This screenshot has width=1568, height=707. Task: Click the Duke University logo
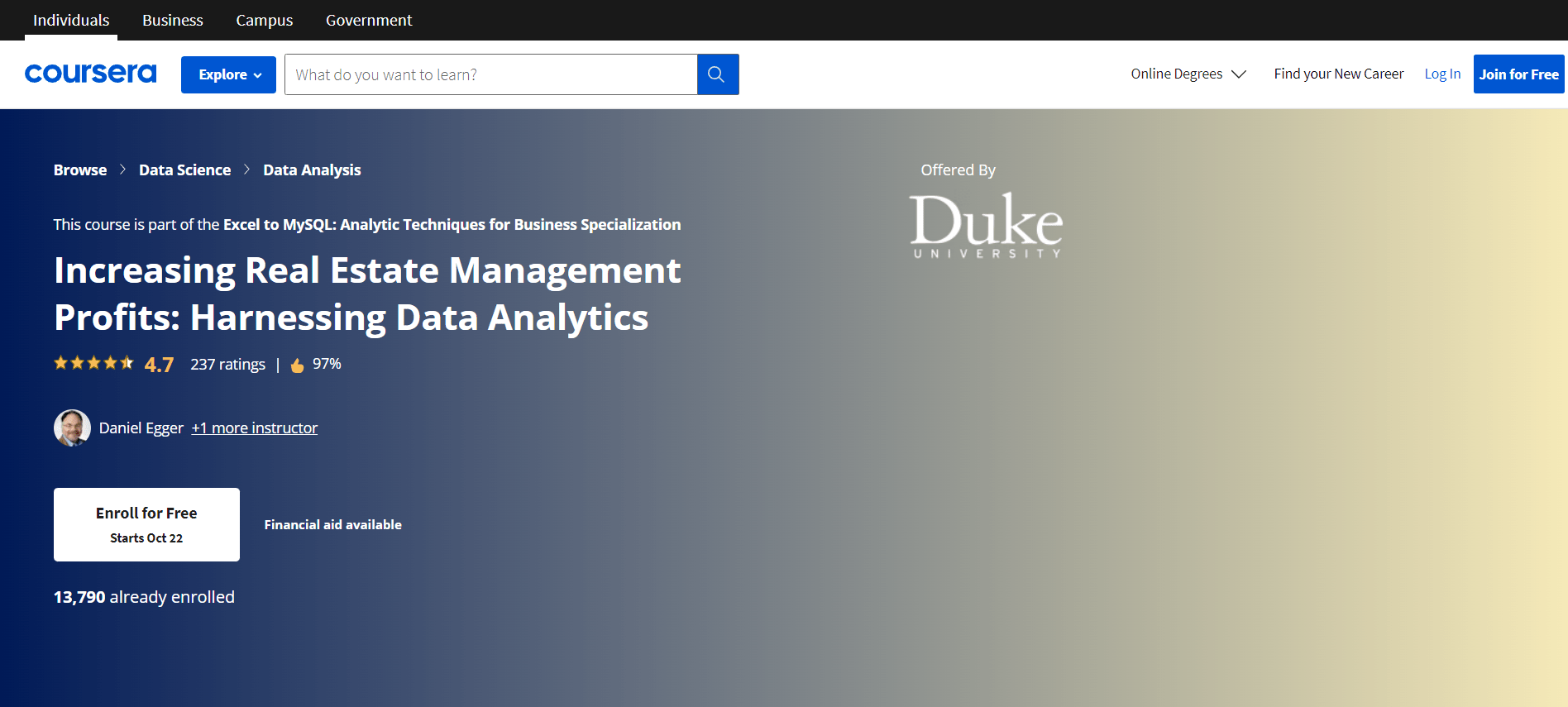coord(985,225)
